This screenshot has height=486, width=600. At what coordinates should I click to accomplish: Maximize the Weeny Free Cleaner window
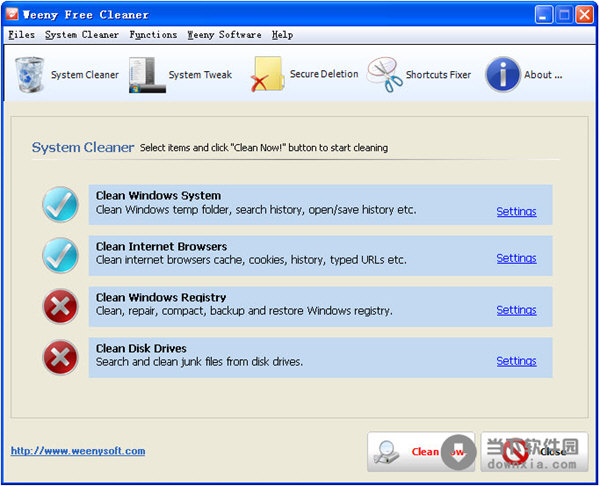pyautogui.click(x=564, y=15)
